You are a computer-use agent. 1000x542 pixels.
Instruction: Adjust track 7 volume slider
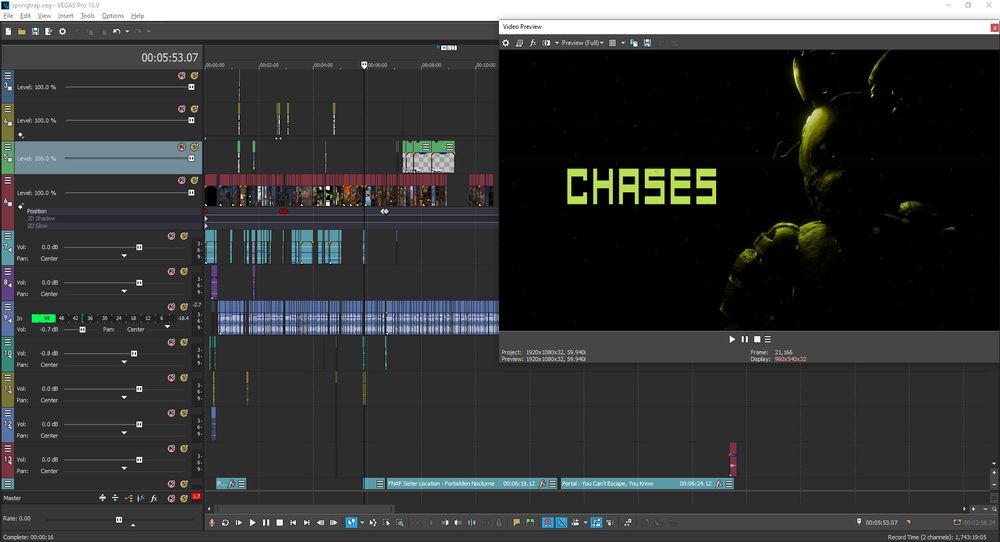pos(139,247)
